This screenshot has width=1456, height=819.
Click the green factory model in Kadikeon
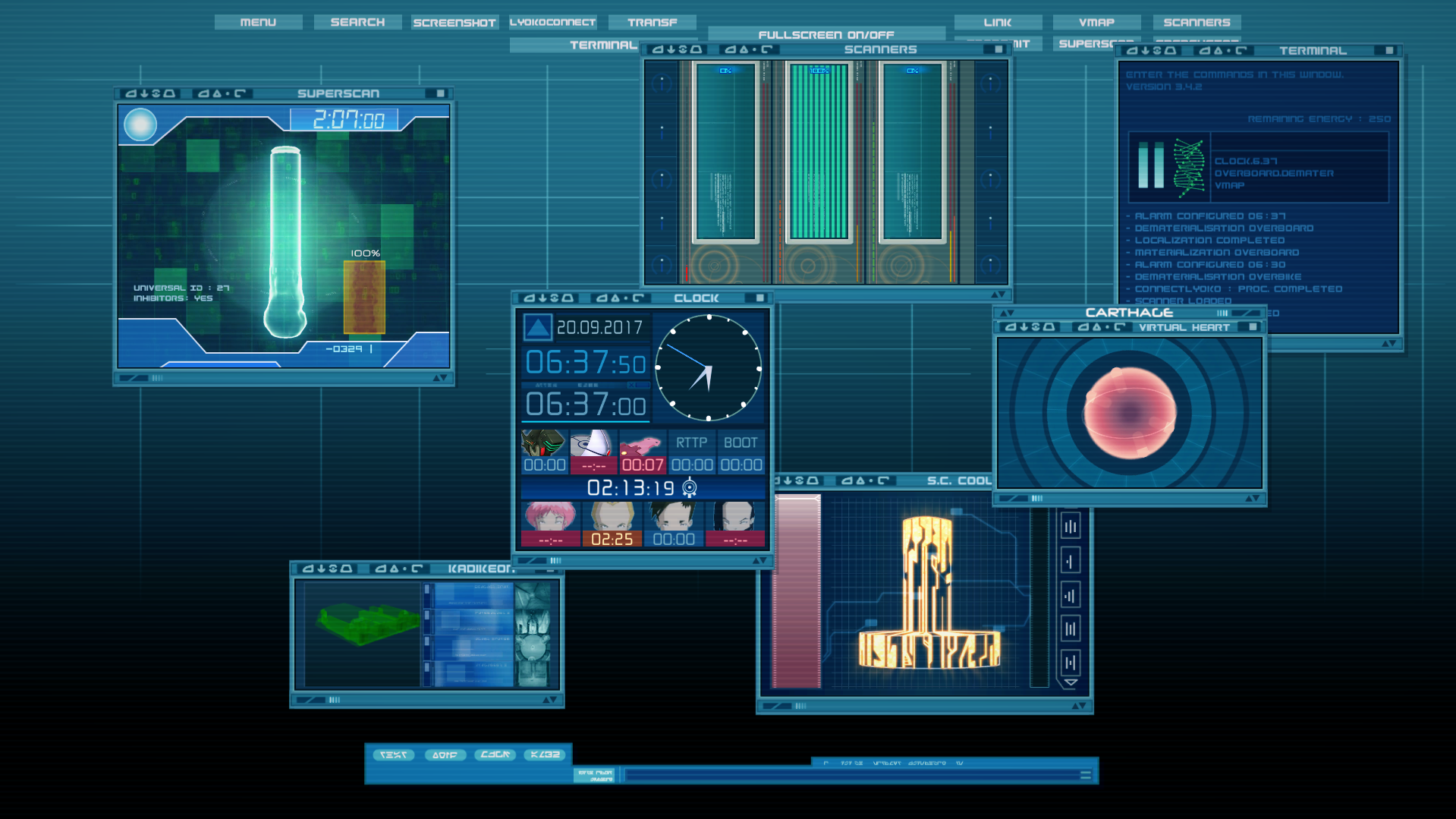point(366,624)
